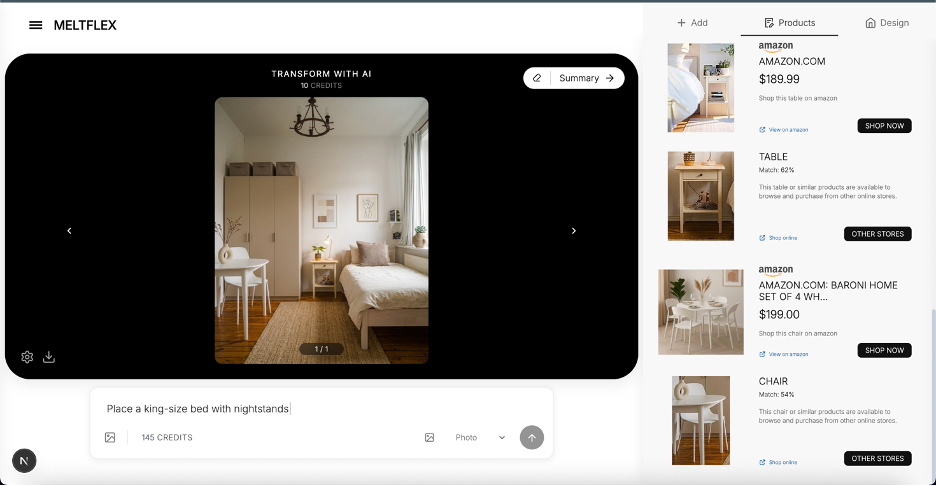Click the round N avatar badge
This screenshot has width=936, height=486.
(x=25, y=460)
